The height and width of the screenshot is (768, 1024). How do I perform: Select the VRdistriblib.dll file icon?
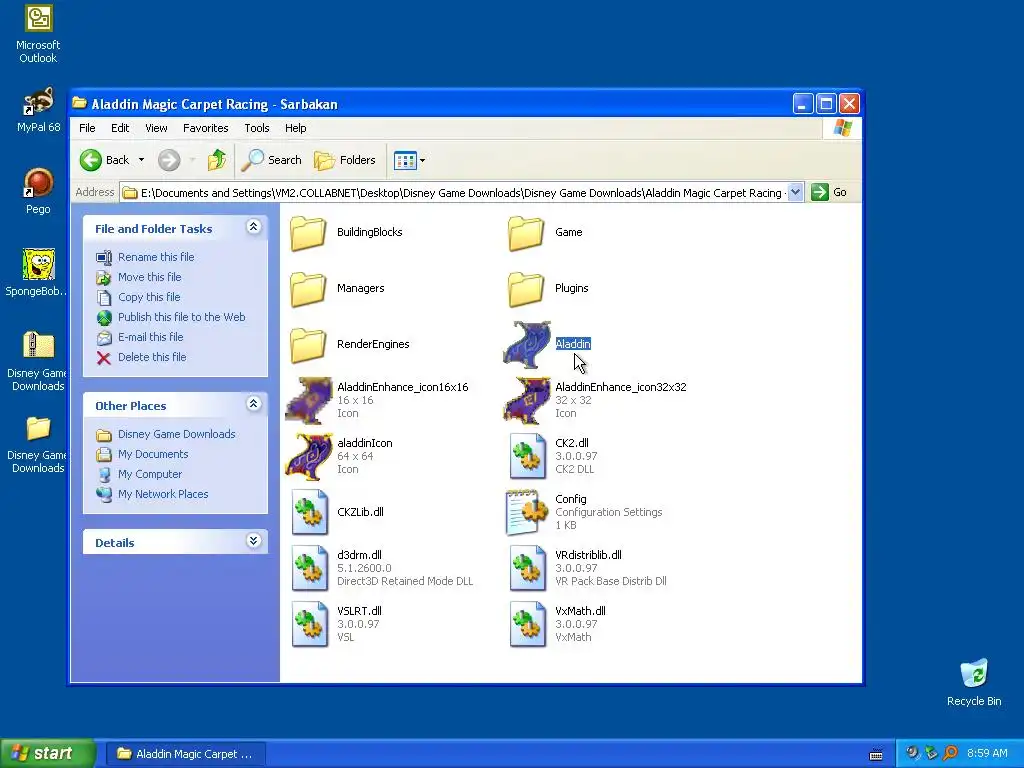528,569
